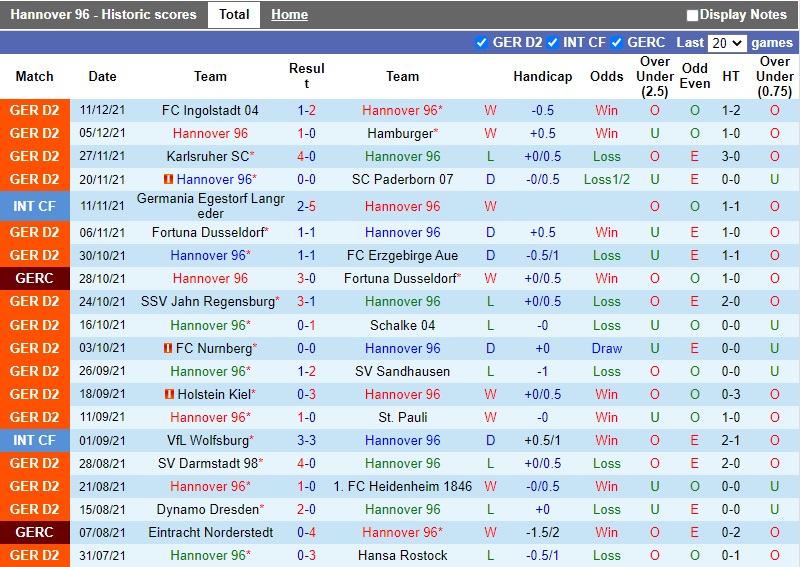
Task: Open SV Darmstadt 98 team link
Action: click(210, 463)
